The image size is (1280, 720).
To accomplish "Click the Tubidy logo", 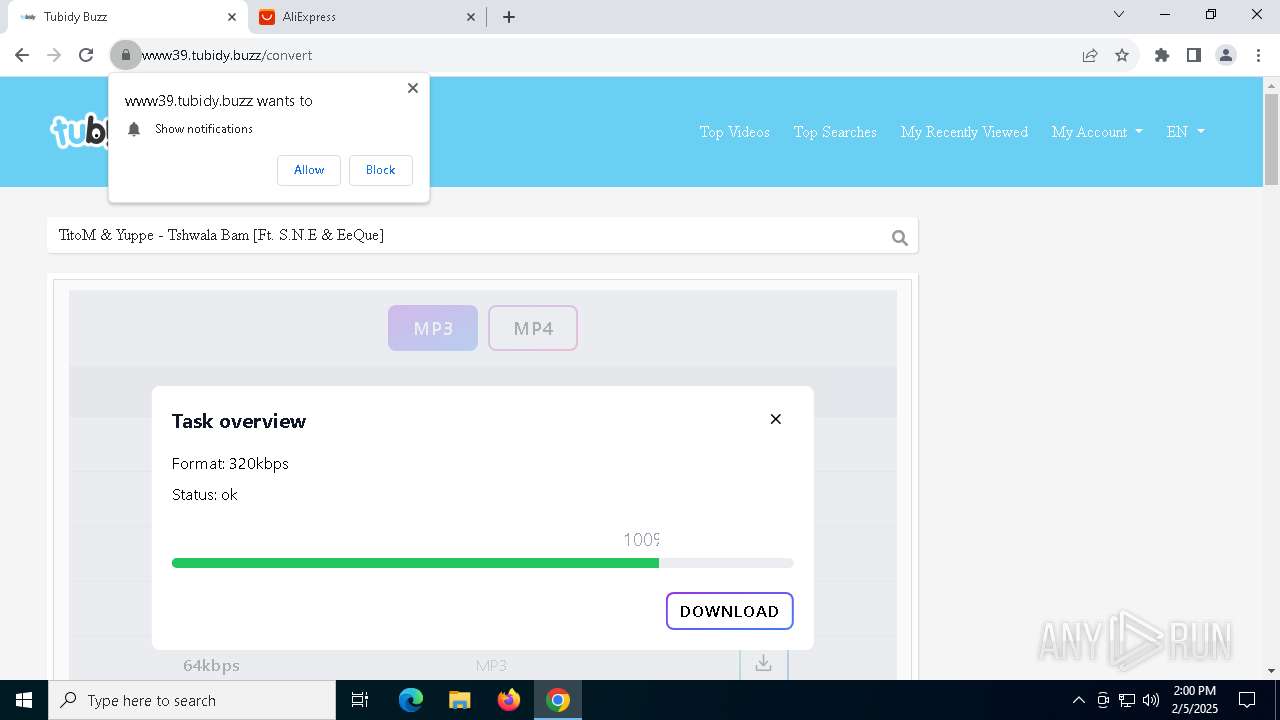I will (80, 131).
